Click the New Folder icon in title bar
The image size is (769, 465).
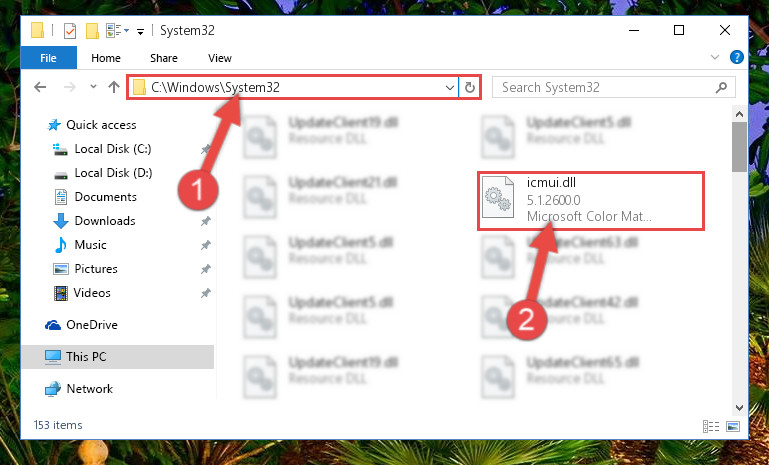tap(92, 31)
